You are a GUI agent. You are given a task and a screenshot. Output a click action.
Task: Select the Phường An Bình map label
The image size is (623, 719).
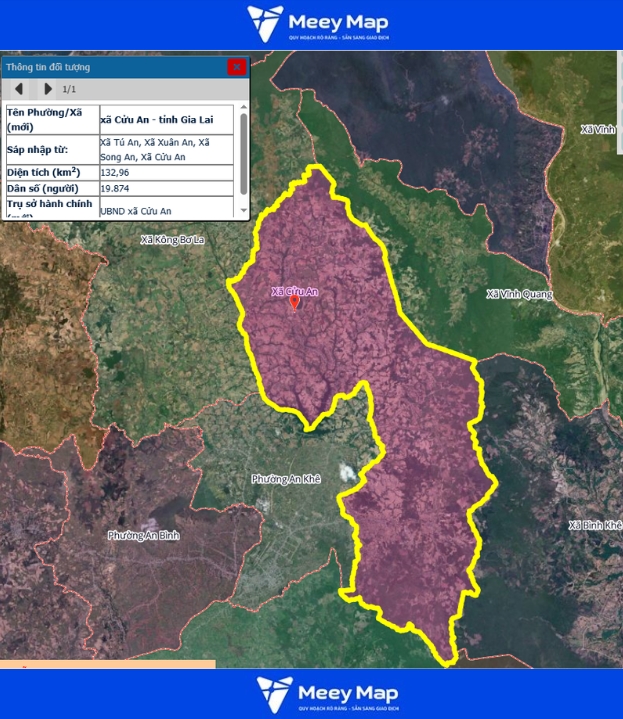click(x=143, y=536)
